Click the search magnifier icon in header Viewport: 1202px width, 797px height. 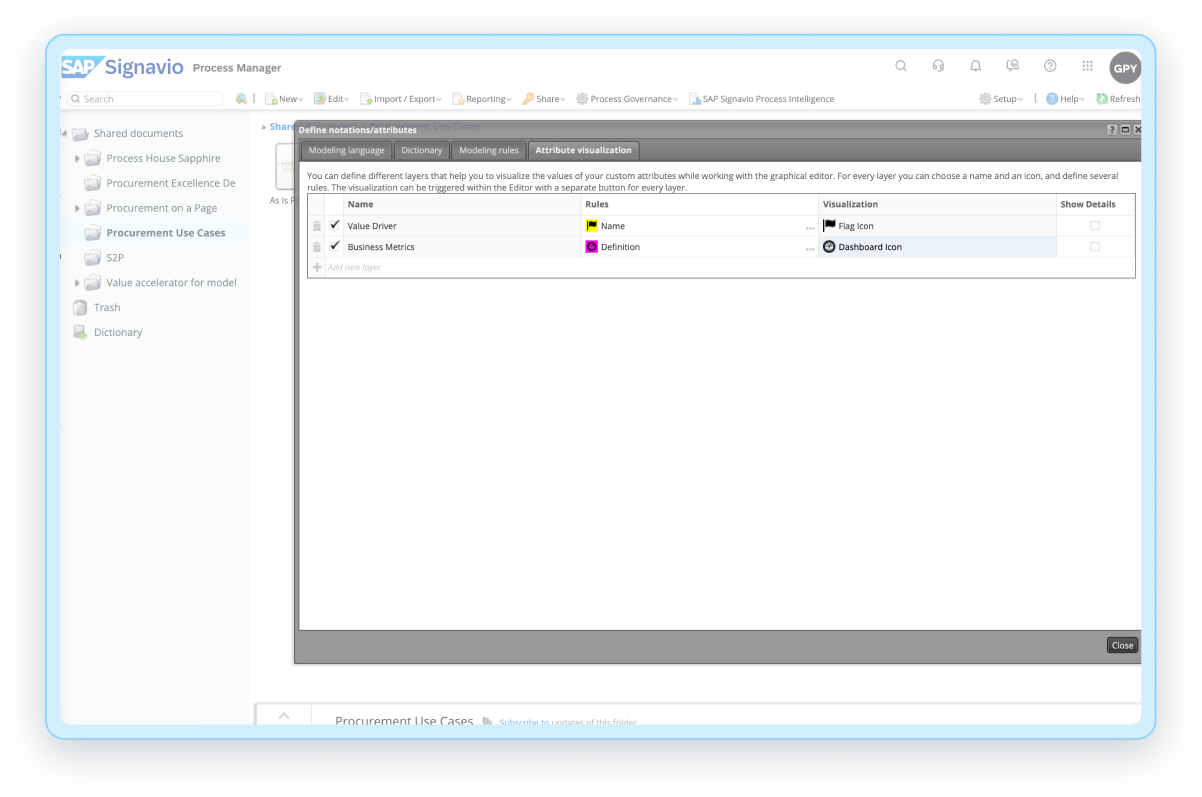(x=901, y=66)
